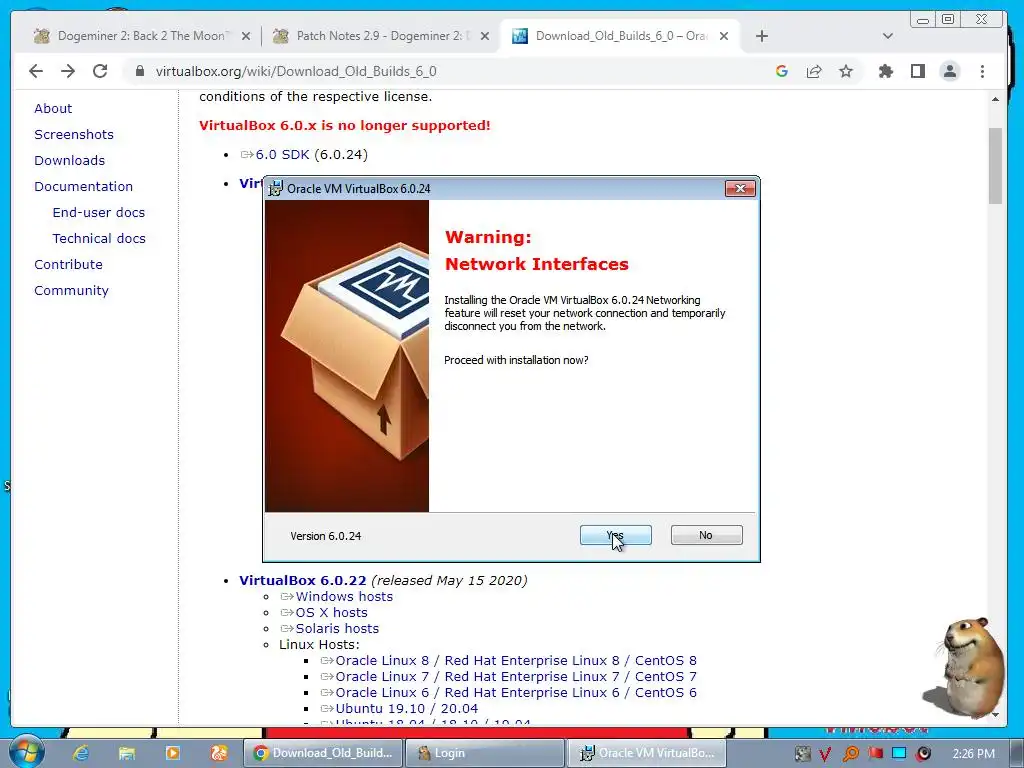Open the Contribute sidebar link

(68, 264)
